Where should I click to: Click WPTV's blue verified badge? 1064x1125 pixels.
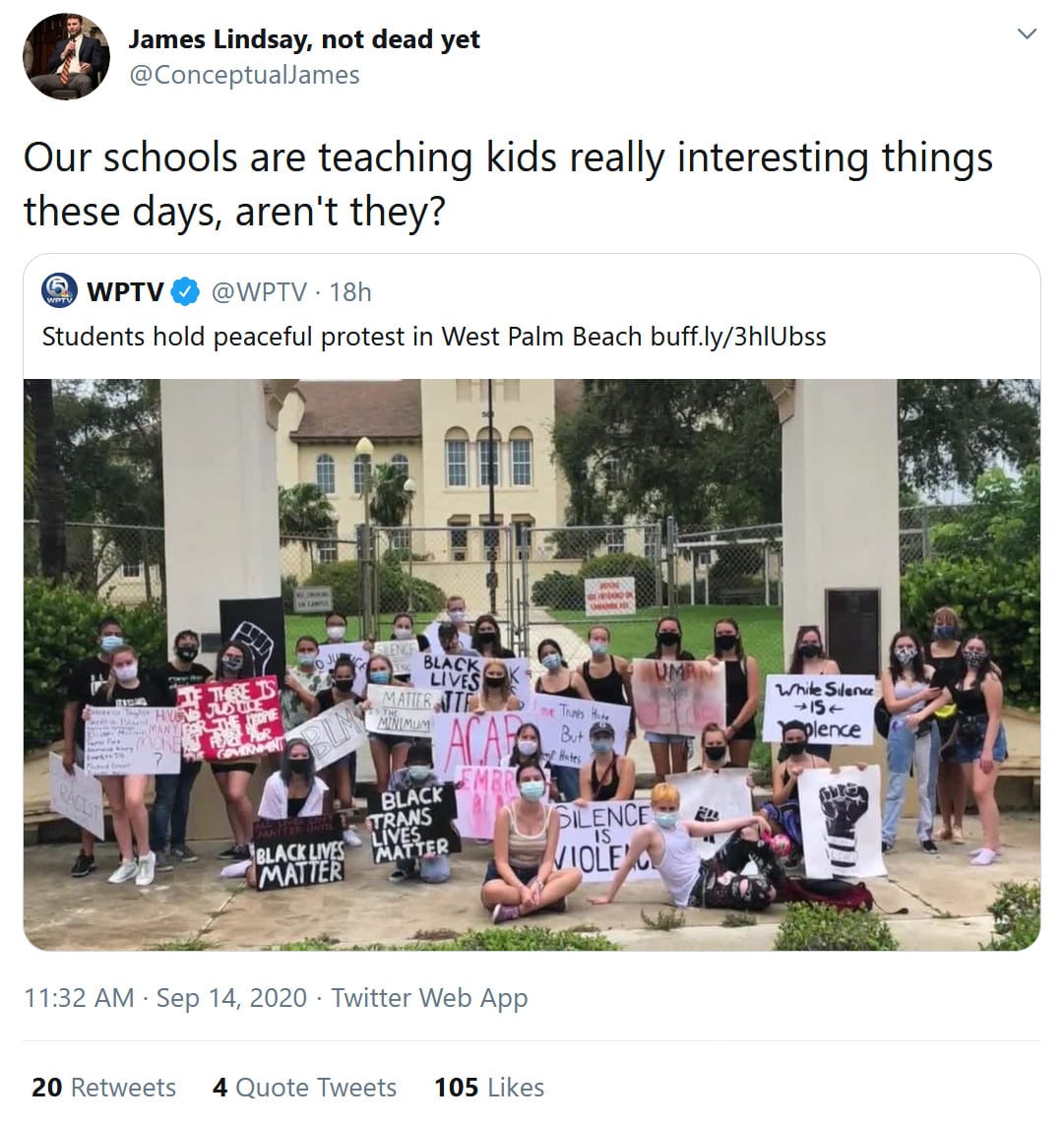coord(184,291)
